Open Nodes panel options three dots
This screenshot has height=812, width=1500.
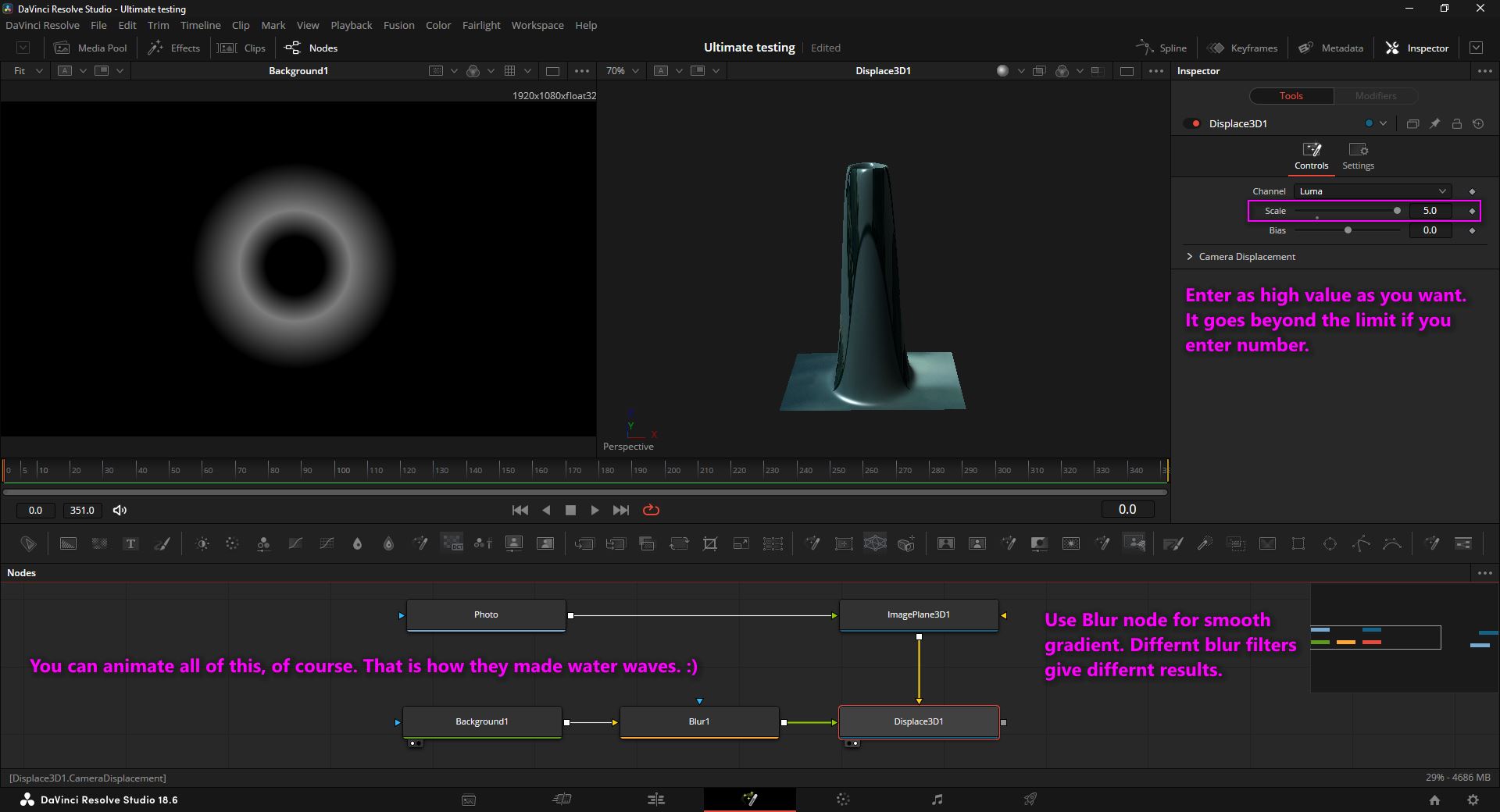click(x=1484, y=572)
